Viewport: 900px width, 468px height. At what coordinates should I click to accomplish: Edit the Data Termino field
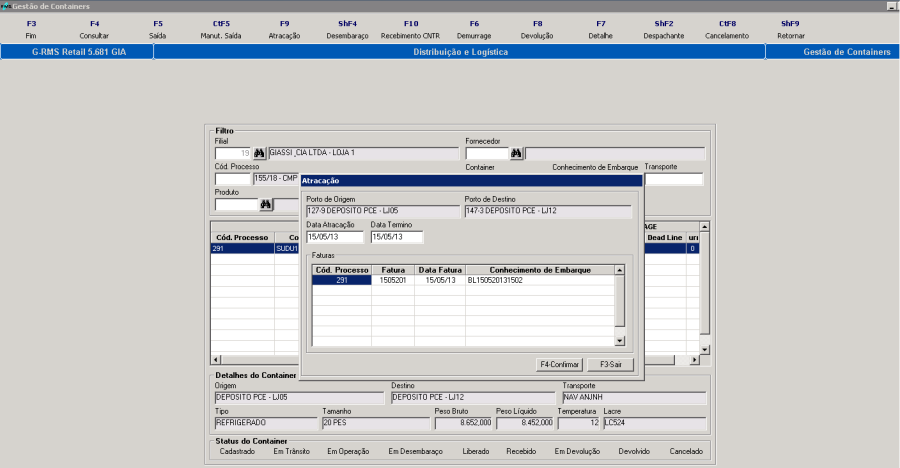click(397, 237)
